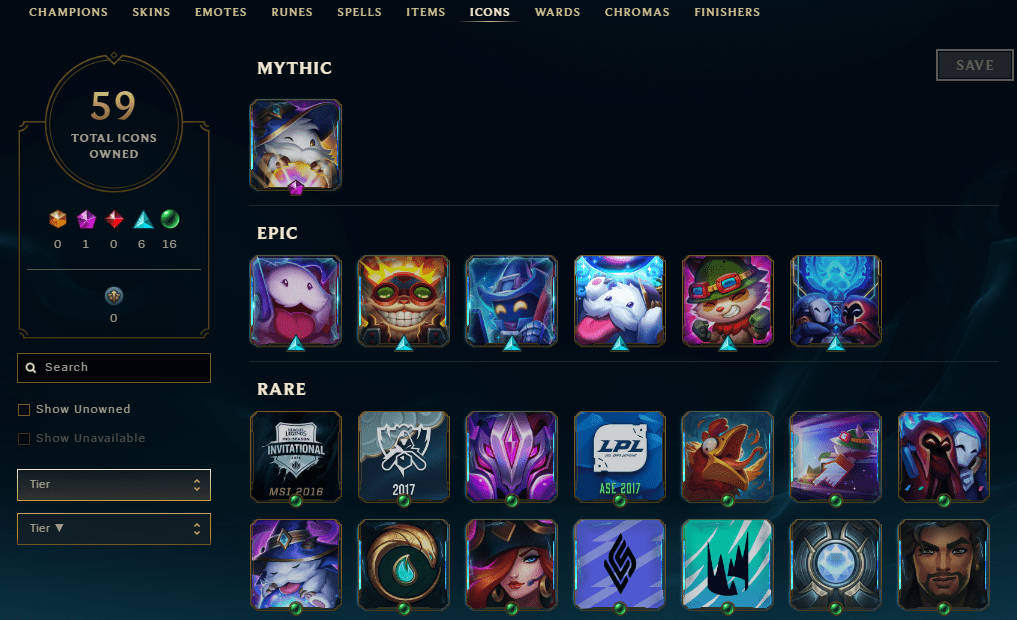1017x620 pixels.
Task: Choose the LPL ASE 2017 icon
Action: 619,457
